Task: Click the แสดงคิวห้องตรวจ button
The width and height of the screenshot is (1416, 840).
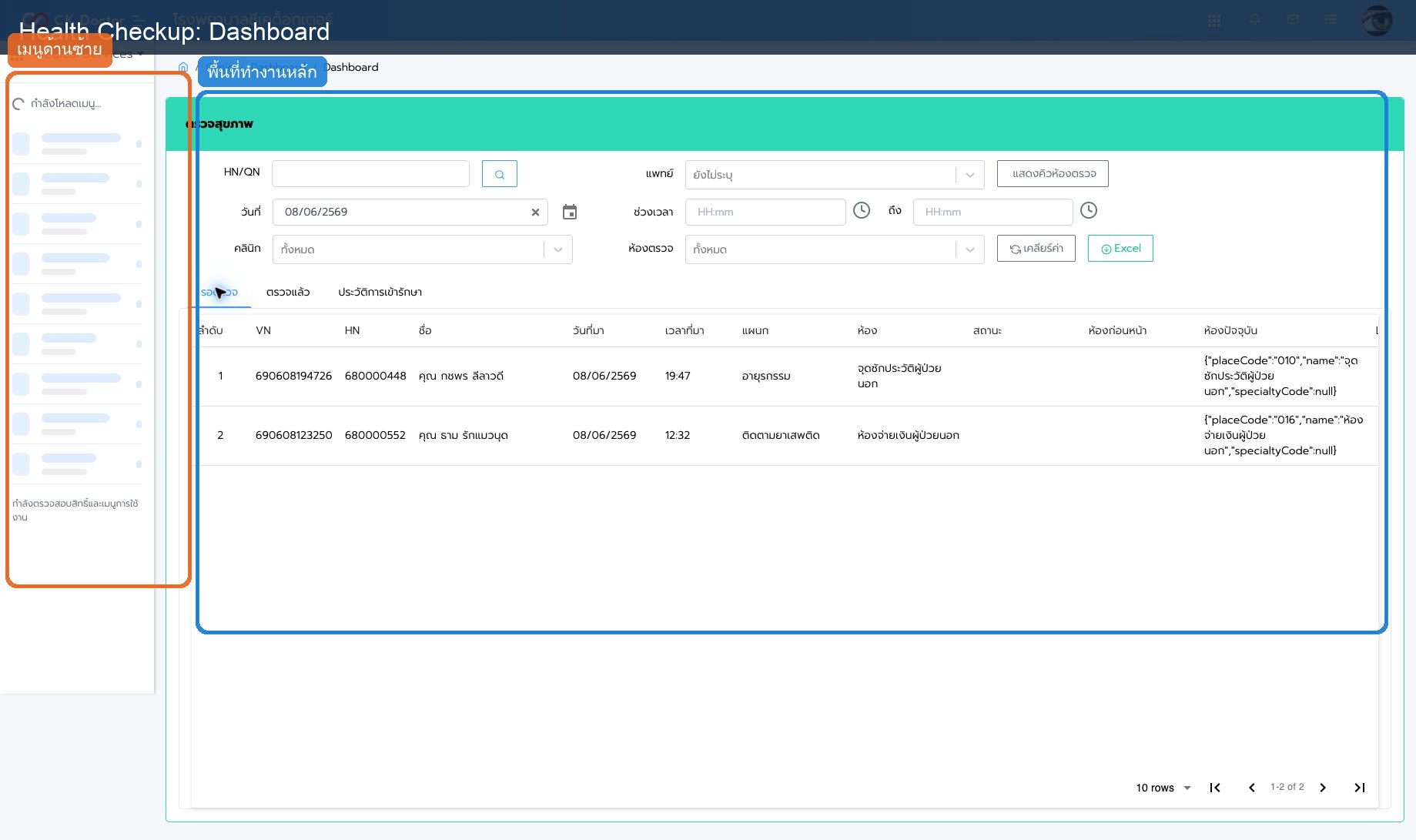Action: [1053, 173]
